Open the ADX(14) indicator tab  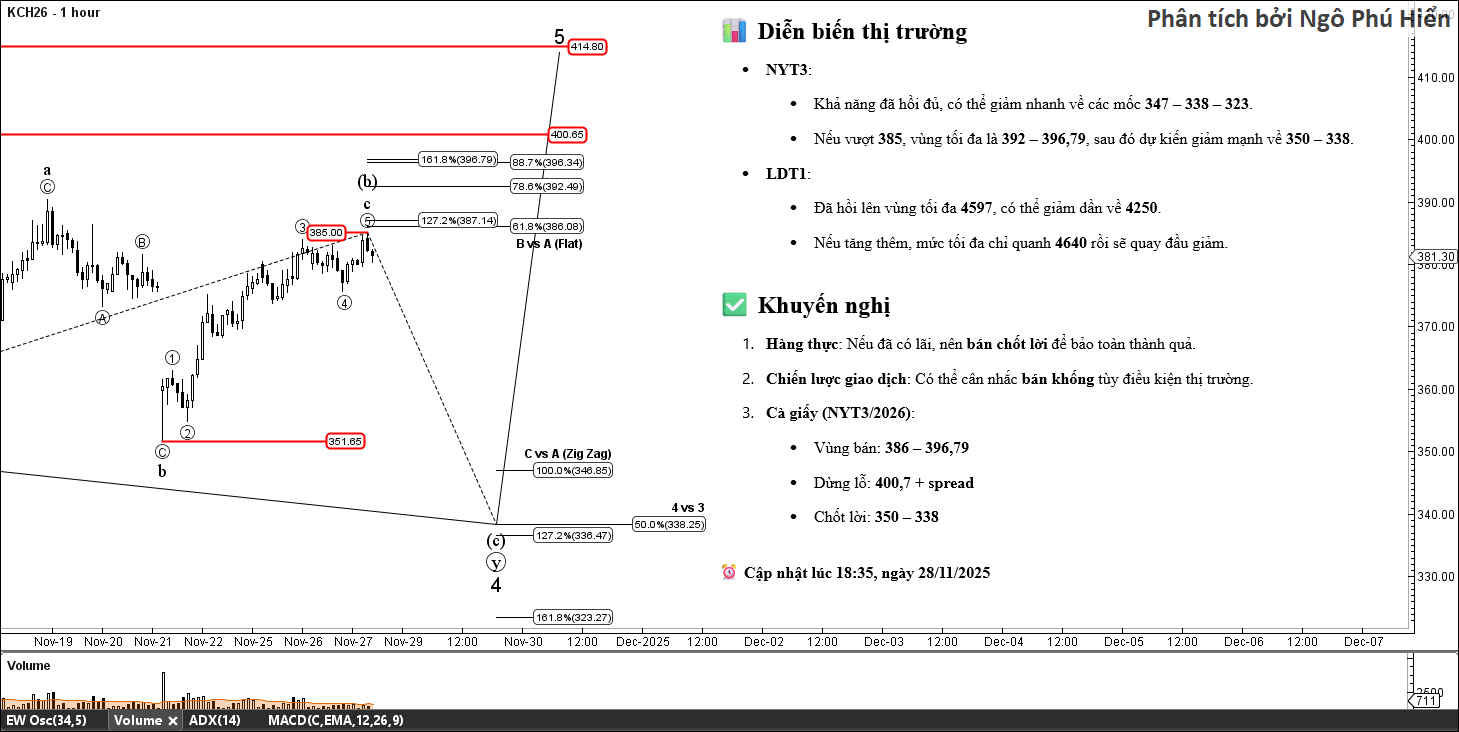pyautogui.click(x=214, y=720)
